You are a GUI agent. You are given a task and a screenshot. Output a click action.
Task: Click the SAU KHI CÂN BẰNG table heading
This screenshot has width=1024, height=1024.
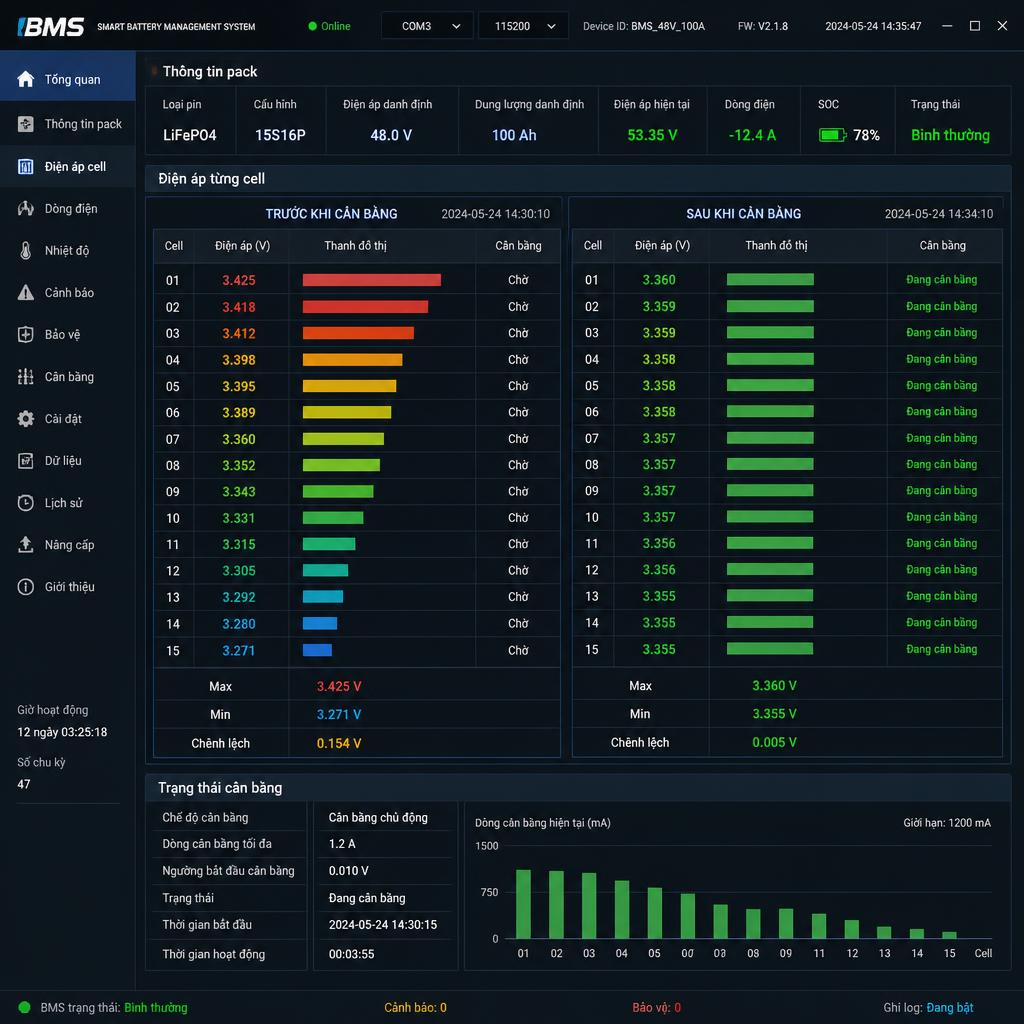[x=743, y=214]
